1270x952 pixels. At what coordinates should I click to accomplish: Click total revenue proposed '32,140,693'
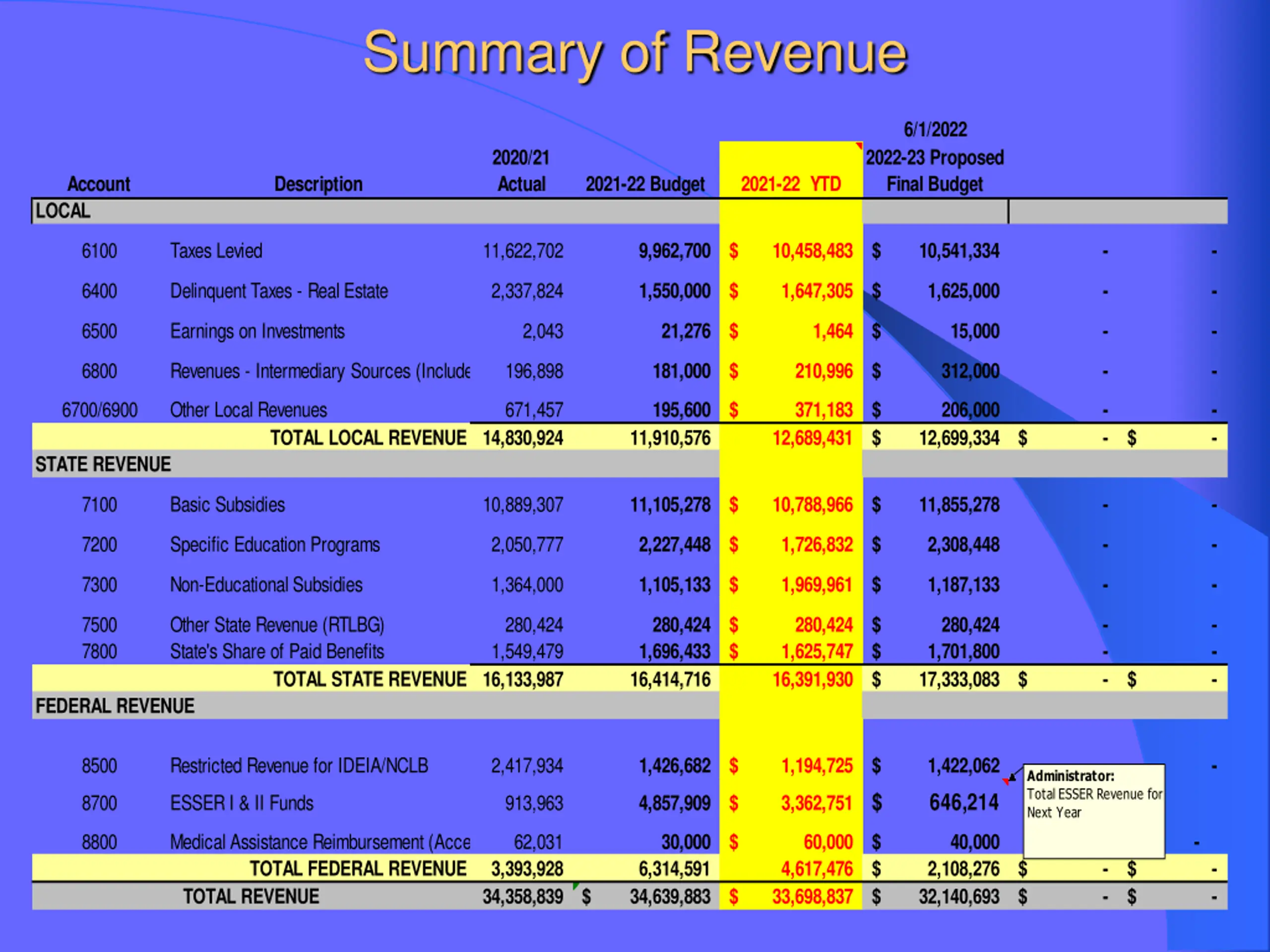(959, 897)
